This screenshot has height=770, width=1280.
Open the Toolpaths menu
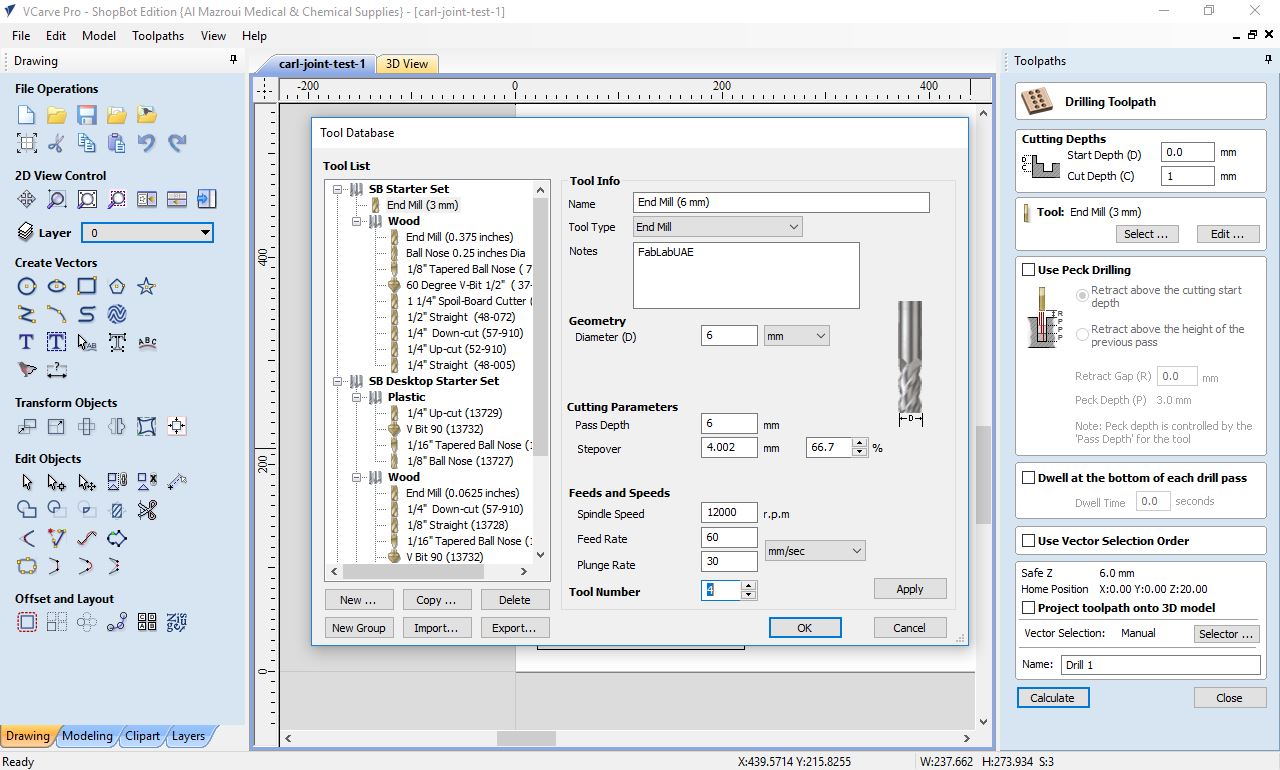tap(158, 35)
